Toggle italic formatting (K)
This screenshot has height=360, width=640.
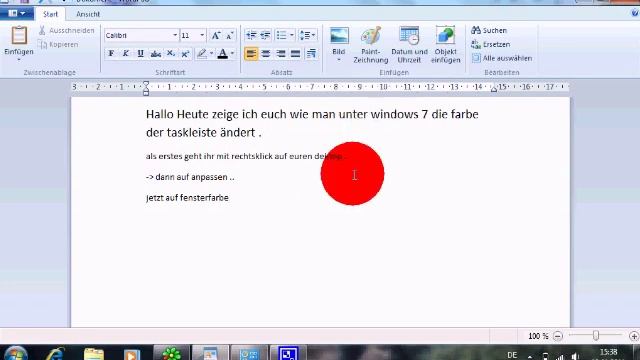[x=126, y=53]
